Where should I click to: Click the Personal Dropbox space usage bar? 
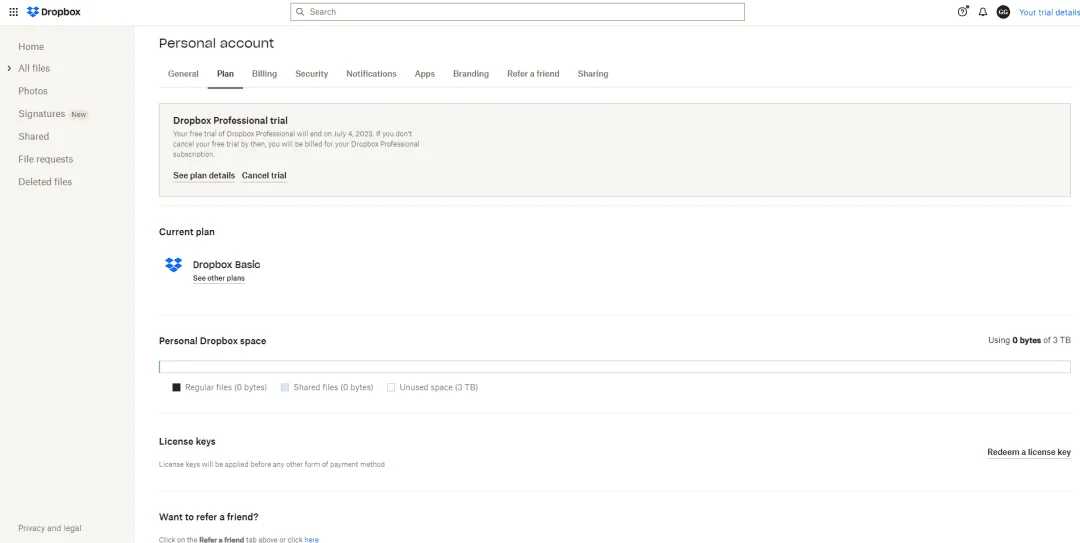614,367
